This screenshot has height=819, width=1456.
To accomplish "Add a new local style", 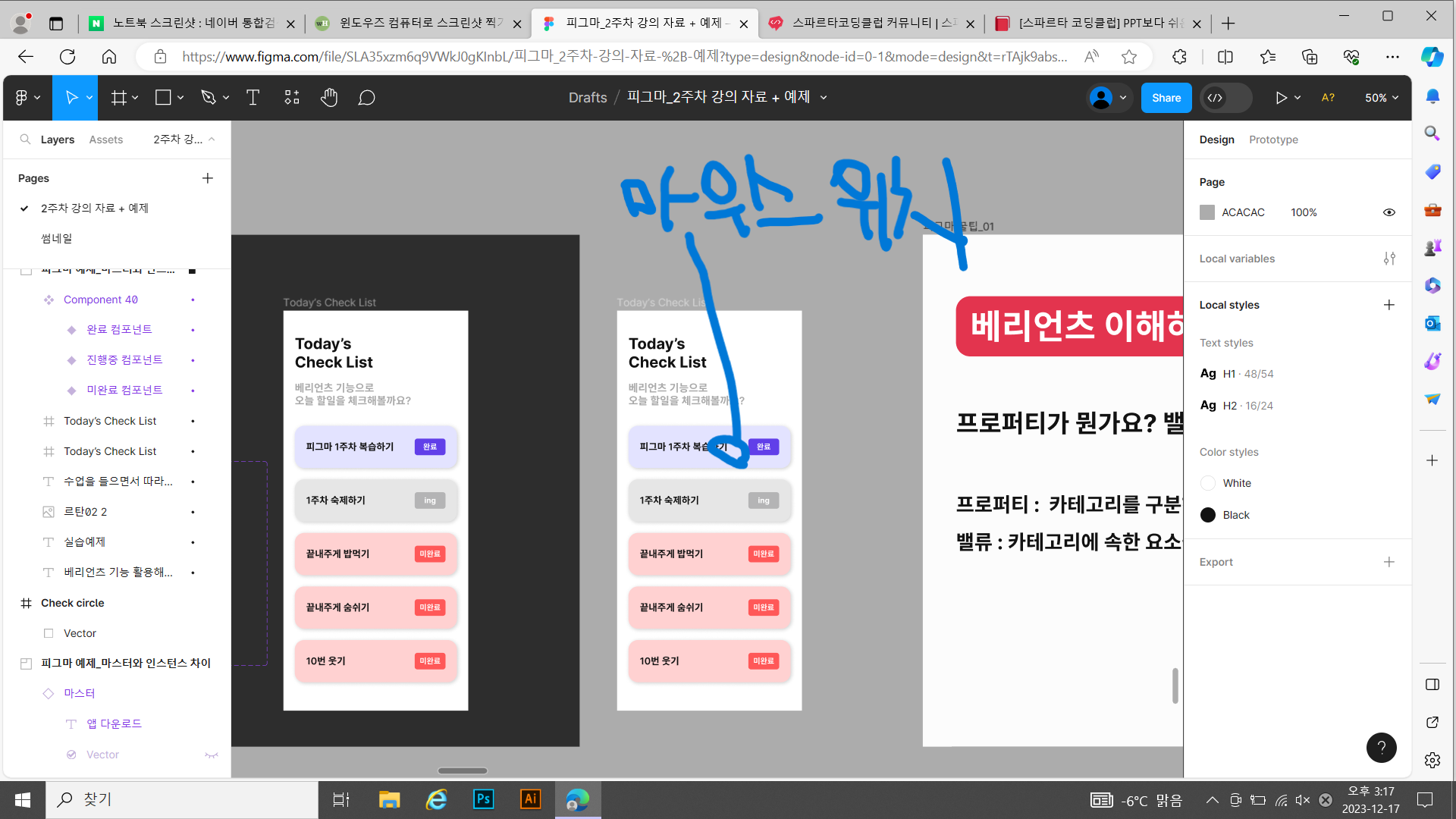I will pyautogui.click(x=1389, y=305).
